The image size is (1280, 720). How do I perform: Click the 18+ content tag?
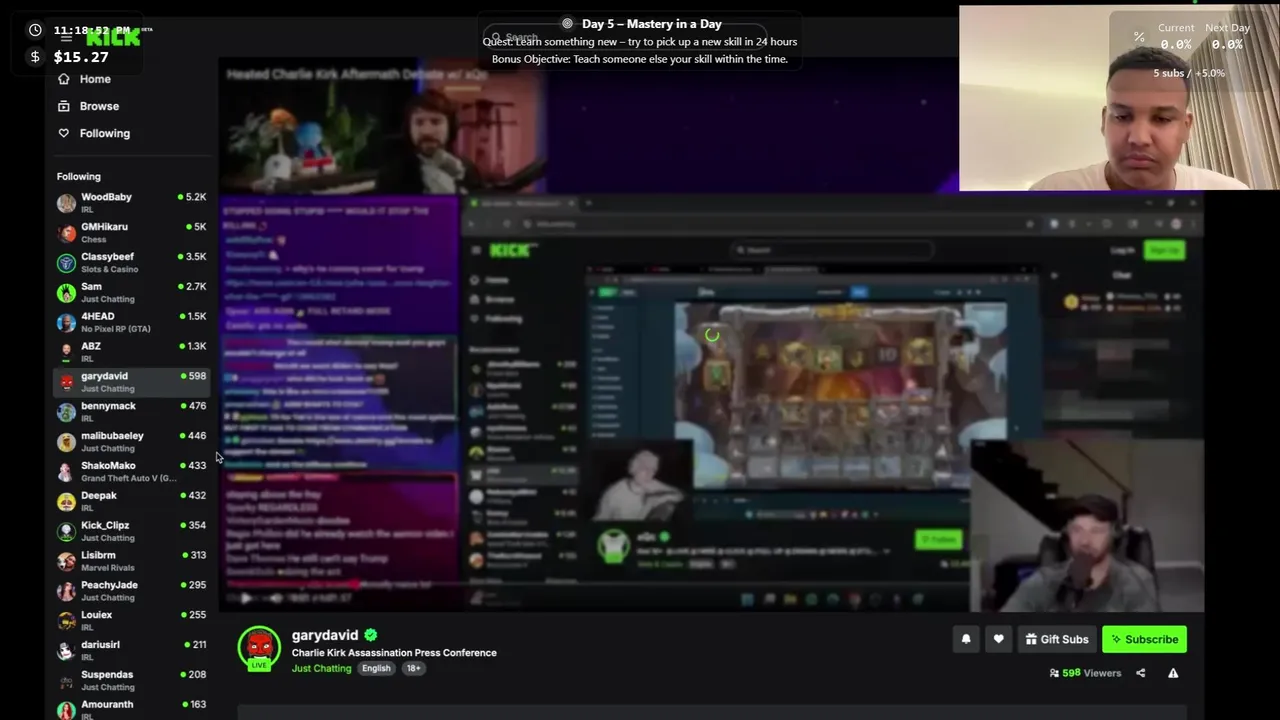(x=413, y=668)
